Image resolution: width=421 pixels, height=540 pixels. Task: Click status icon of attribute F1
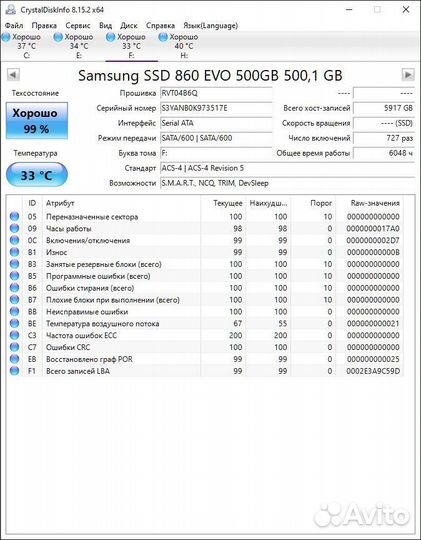(x=14, y=371)
